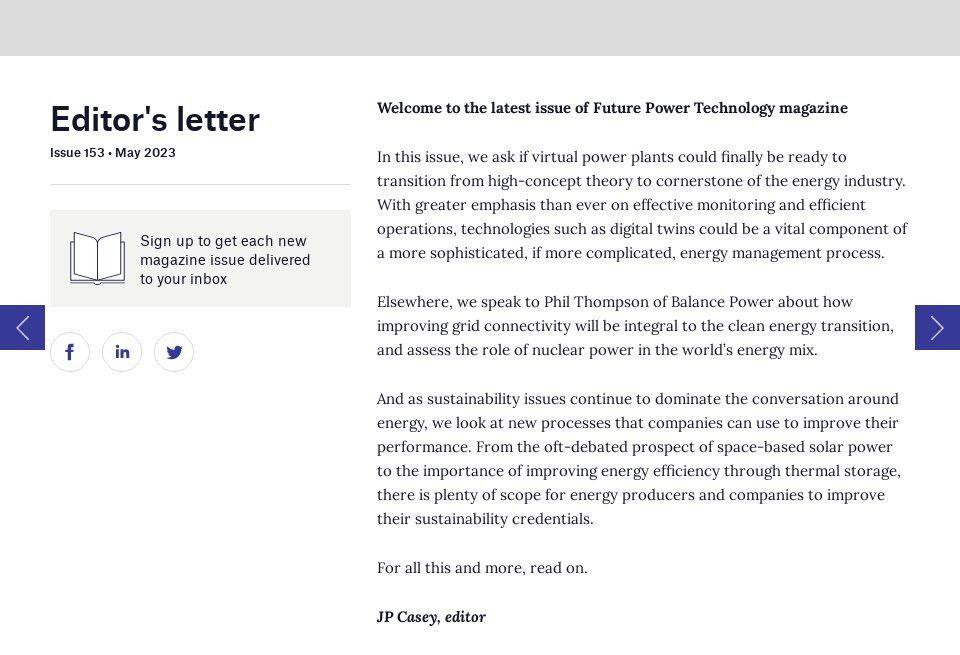This screenshot has height=655, width=960.
Task: Click the 'For all this and more' line
Action: pos(482,568)
